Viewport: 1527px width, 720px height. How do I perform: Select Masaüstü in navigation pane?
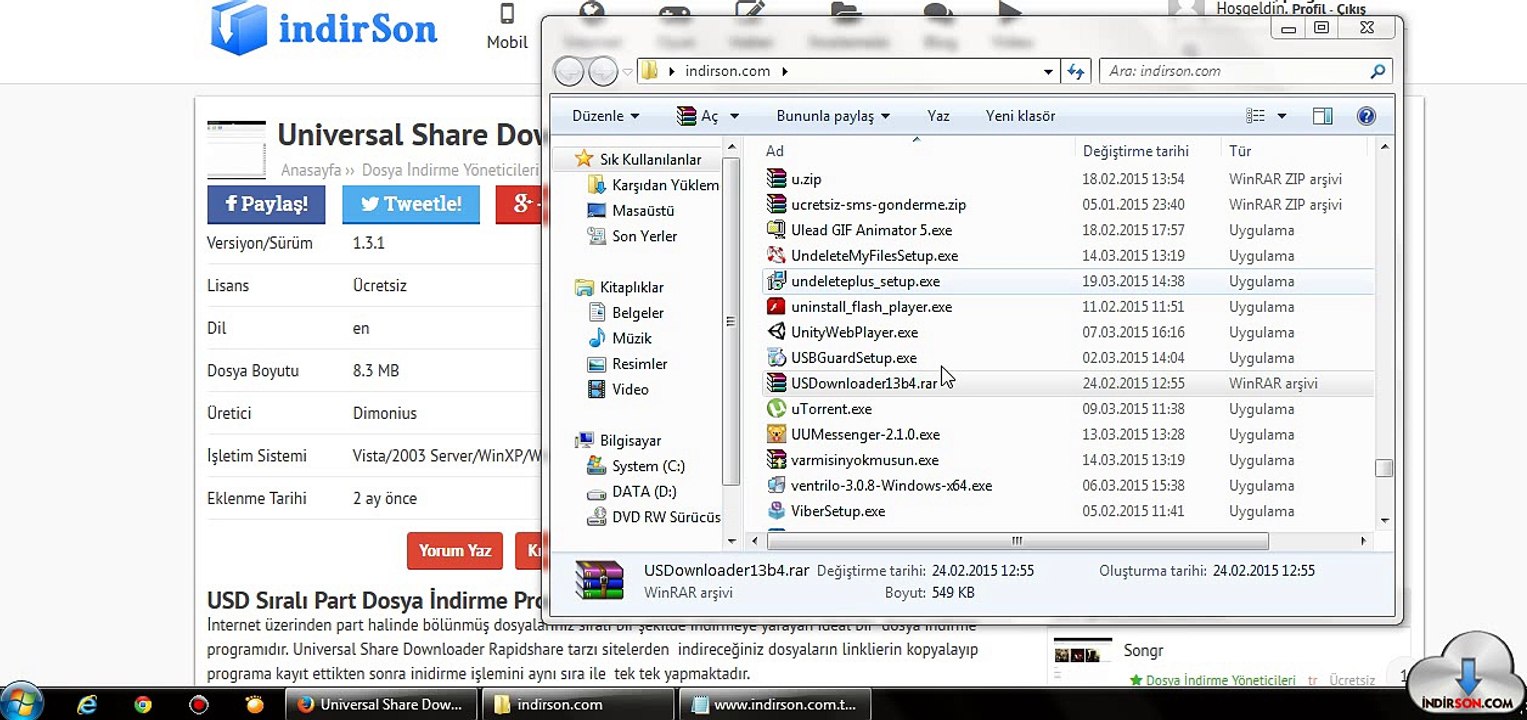631,211
